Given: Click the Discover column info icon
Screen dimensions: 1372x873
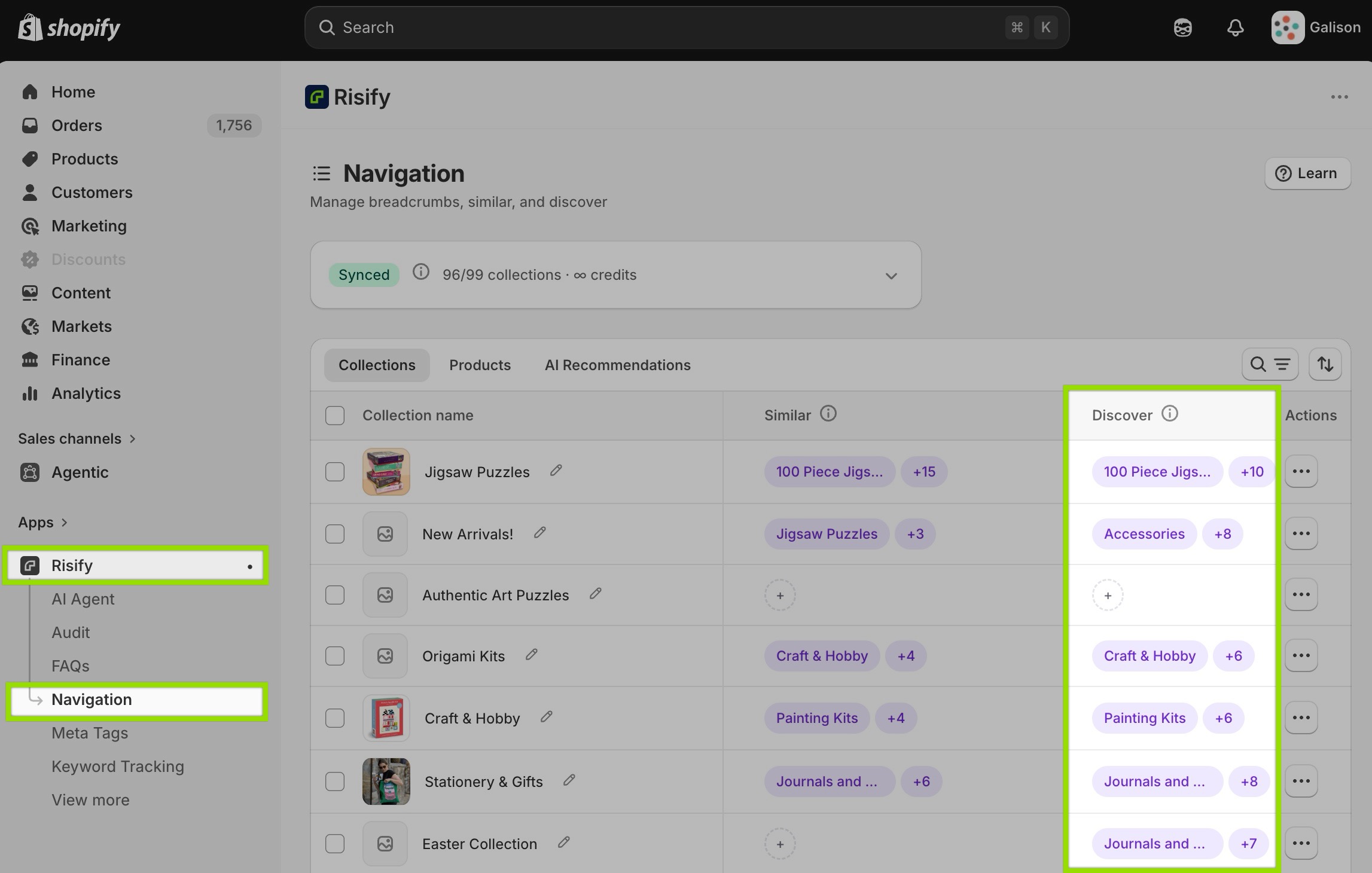Looking at the screenshot, I should pos(1170,413).
